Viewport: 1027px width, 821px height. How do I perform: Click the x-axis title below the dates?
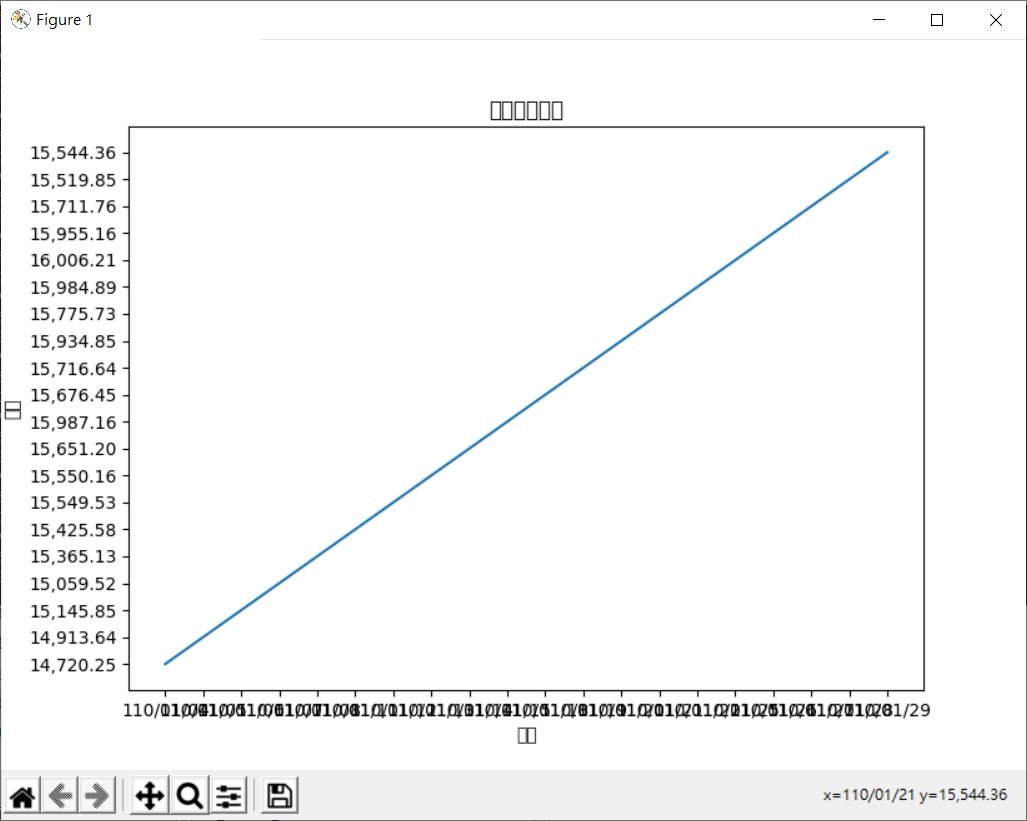527,735
